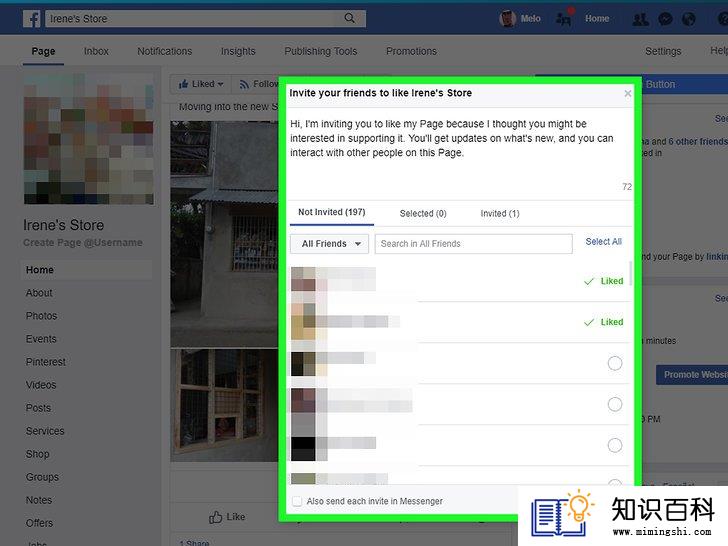Open the Notifications tab
This screenshot has height=546, width=728.
tap(164, 51)
